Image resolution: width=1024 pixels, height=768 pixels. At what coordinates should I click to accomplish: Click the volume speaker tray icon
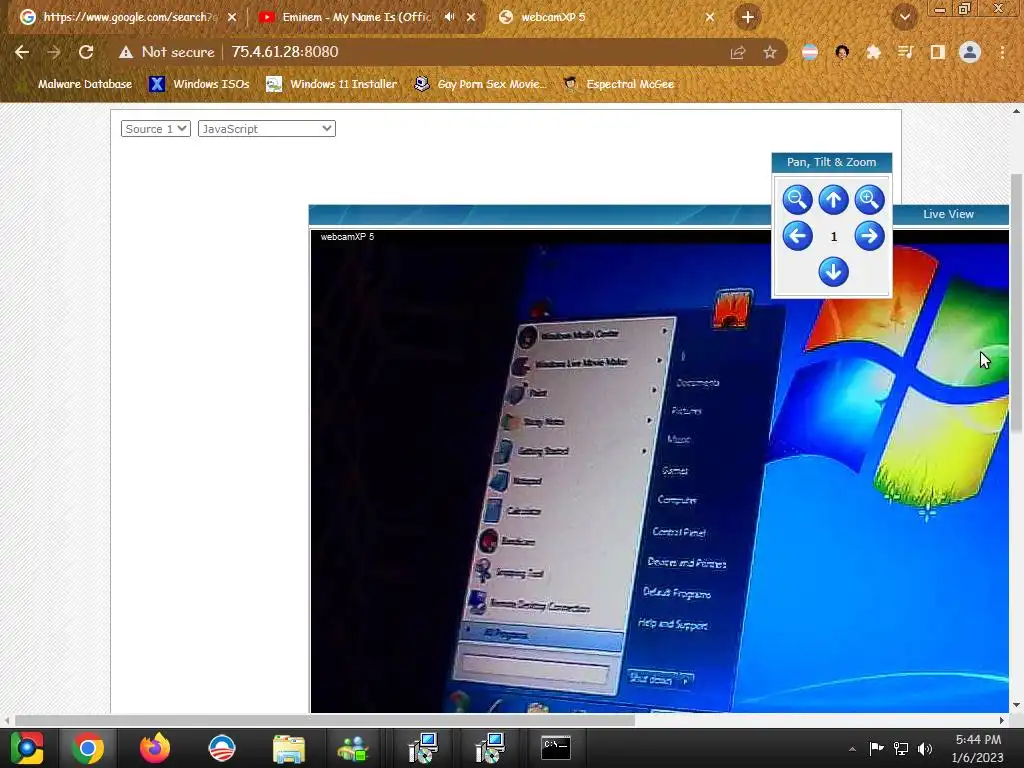pos(925,748)
